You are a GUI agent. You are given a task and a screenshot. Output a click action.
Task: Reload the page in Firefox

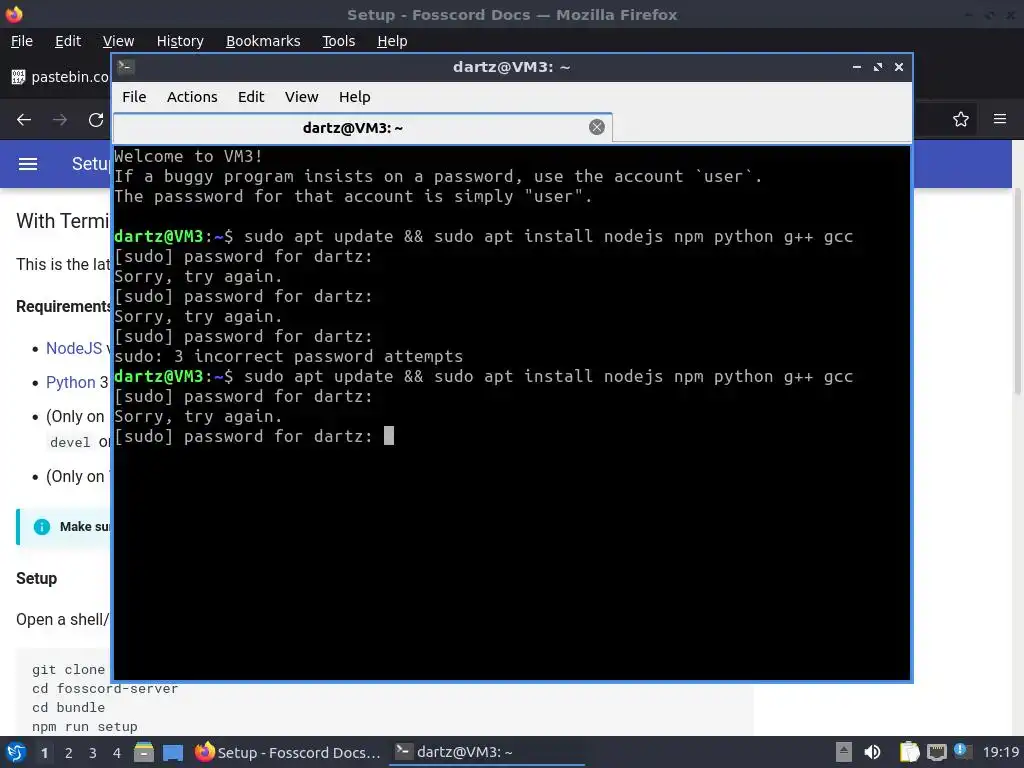pyautogui.click(x=96, y=120)
